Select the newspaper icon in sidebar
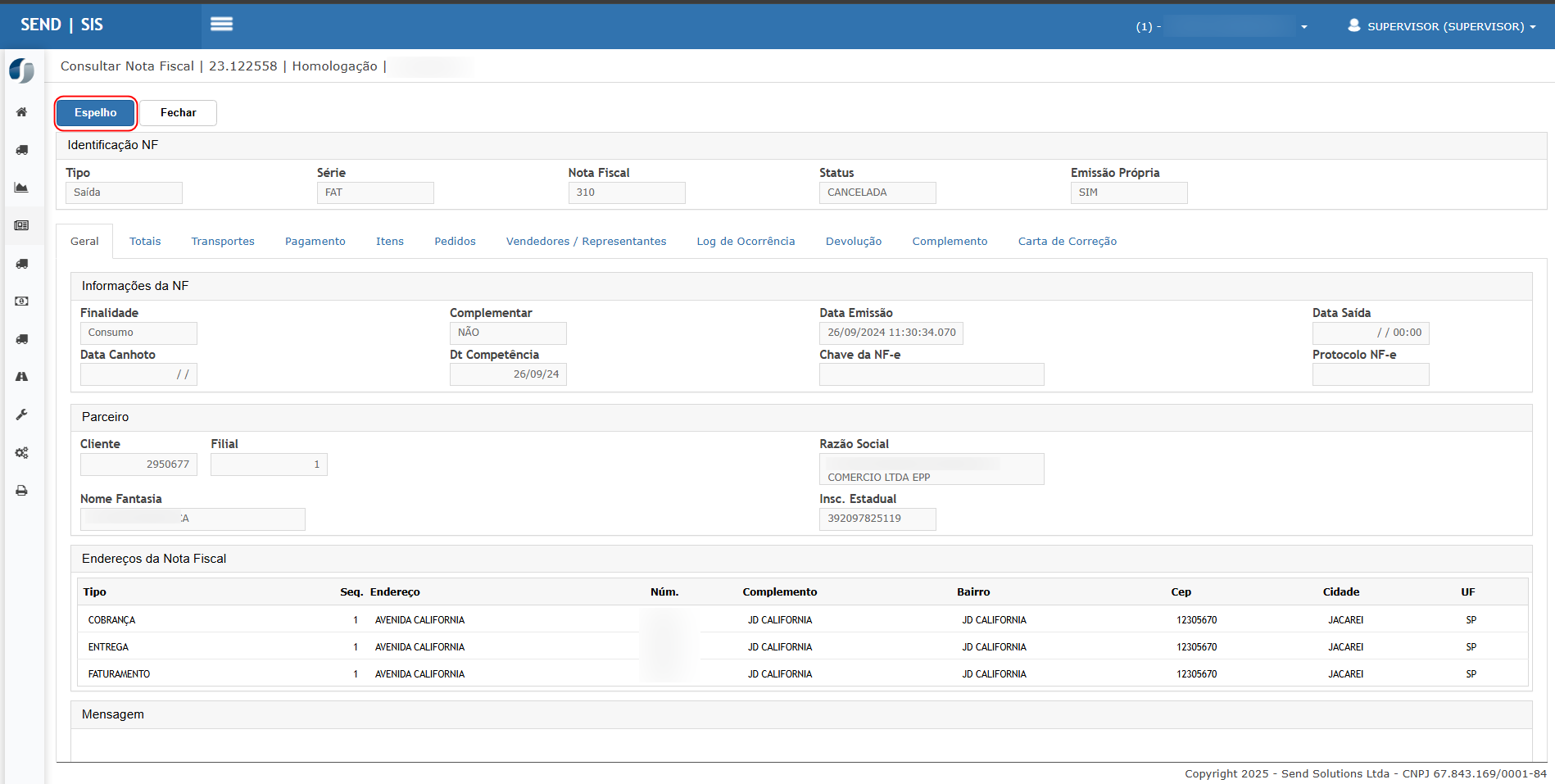The height and width of the screenshot is (784, 1555). click(22, 225)
